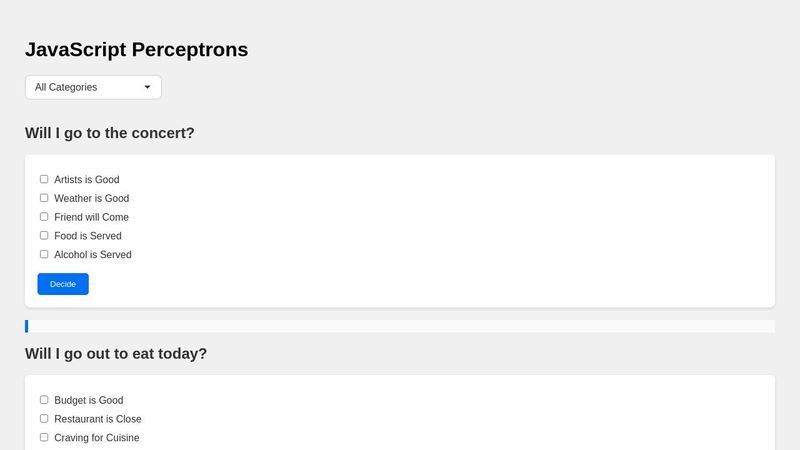Image resolution: width=800 pixels, height=450 pixels.
Task: Click the caret arrow in the category selector
Action: [147, 87]
